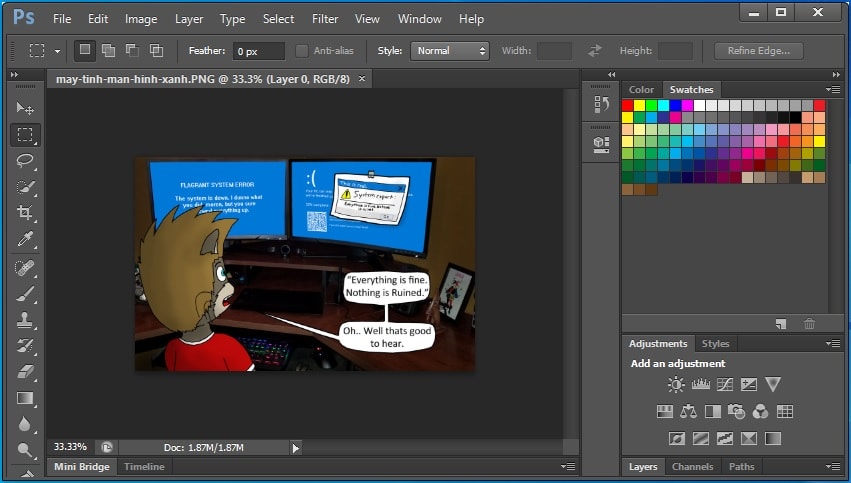
Task: Open the Layer menu
Action: click(x=189, y=19)
